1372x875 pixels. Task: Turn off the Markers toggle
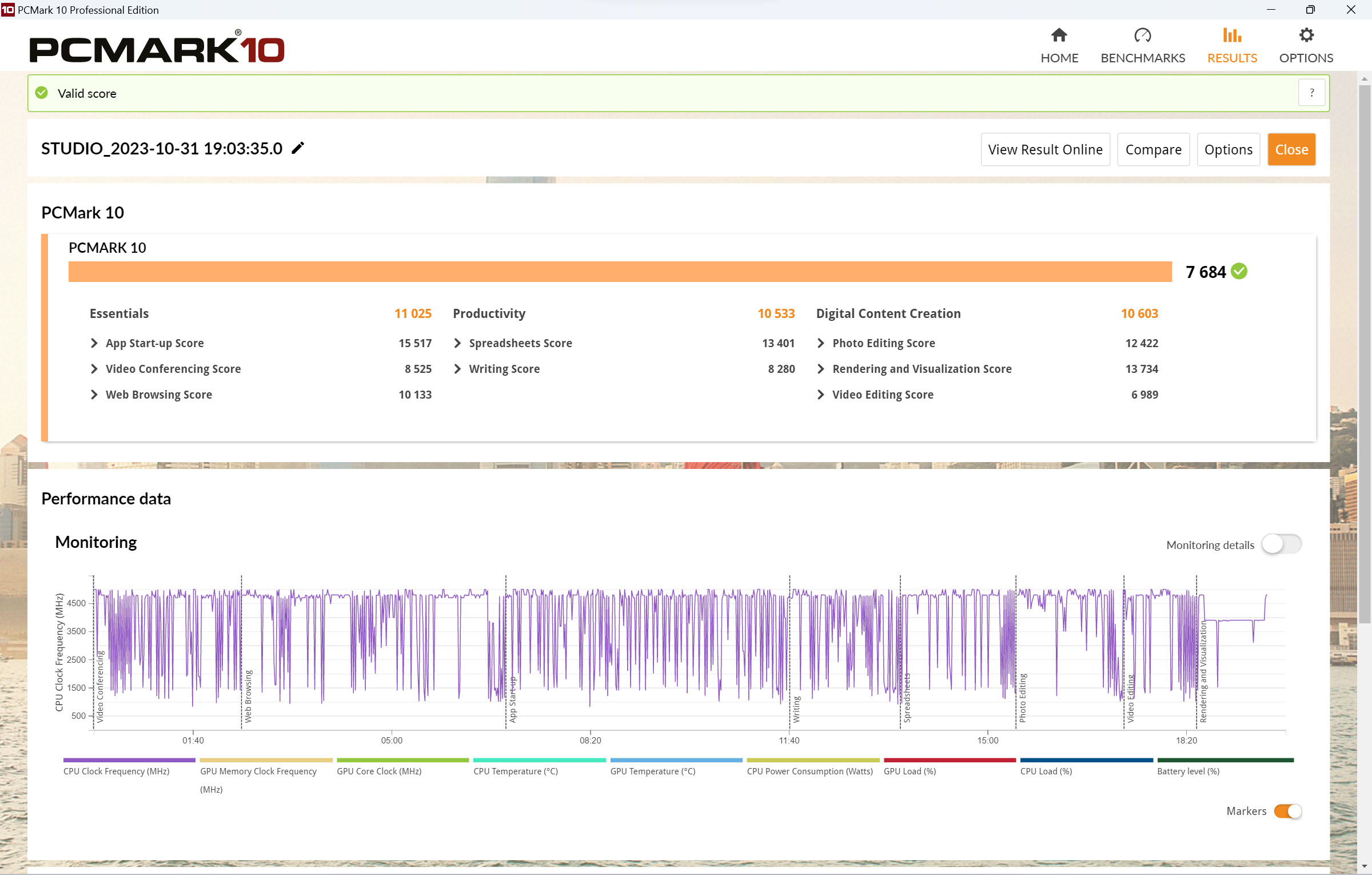pyautogui.click(x=1287, y=811)
